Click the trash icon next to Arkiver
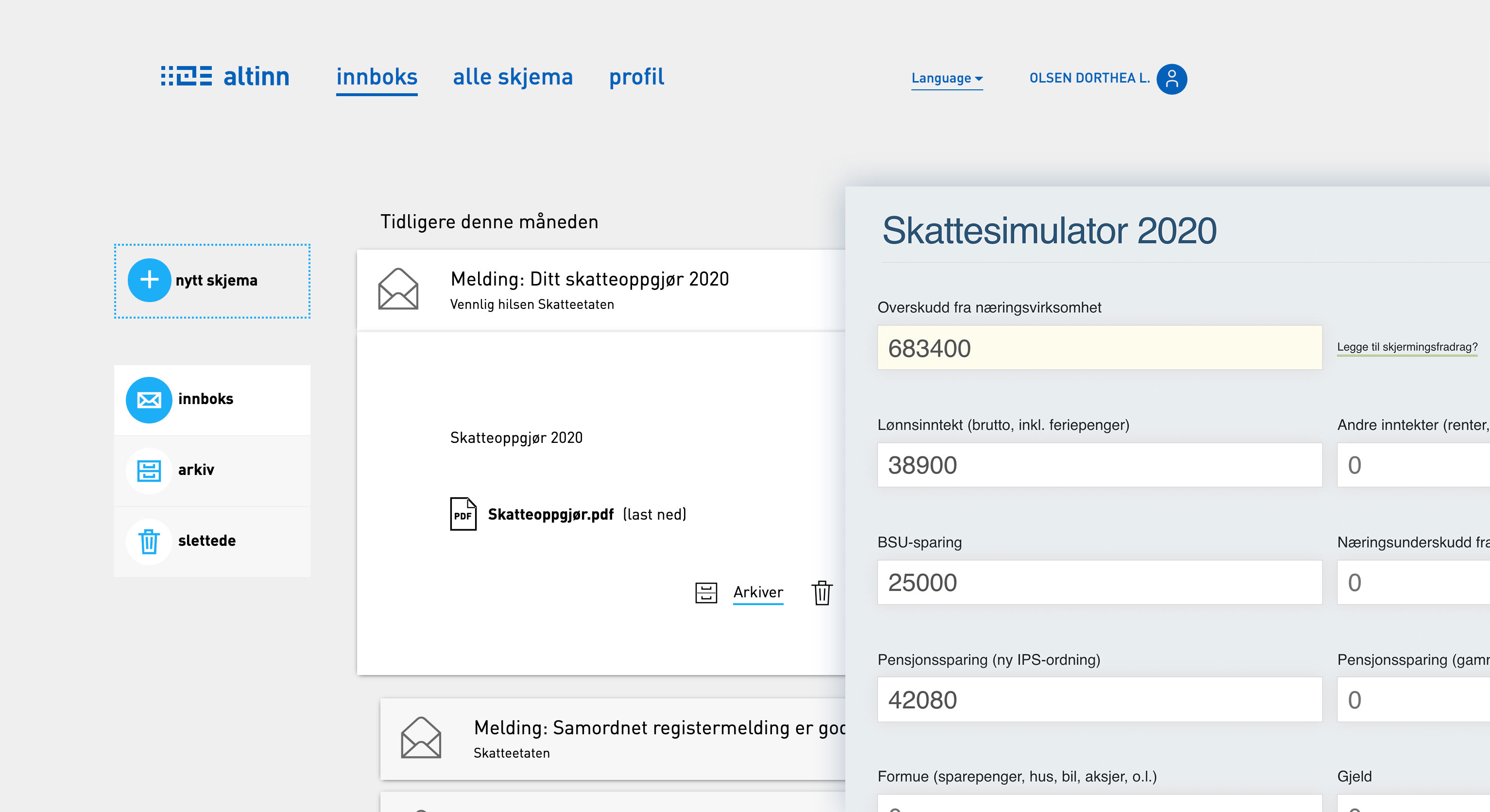1490x812 pixels. [x=822, y=593]
